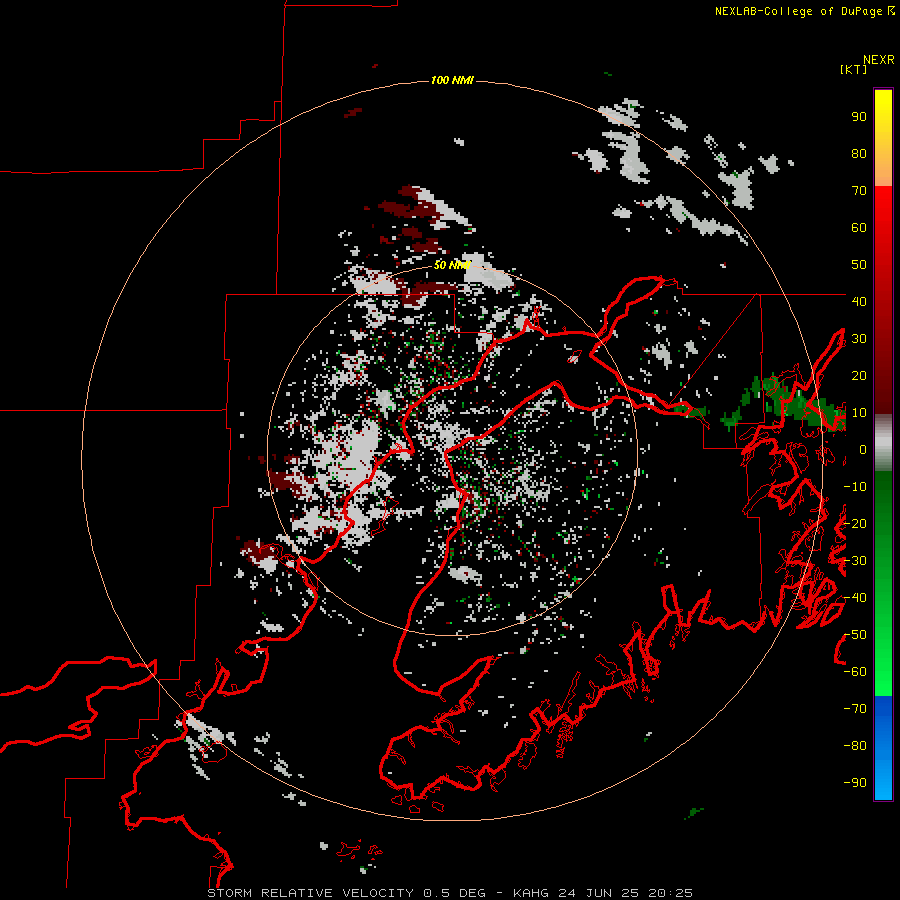
Task: Click the [KT] units label above color bar
Action: (x=853, y=69)
